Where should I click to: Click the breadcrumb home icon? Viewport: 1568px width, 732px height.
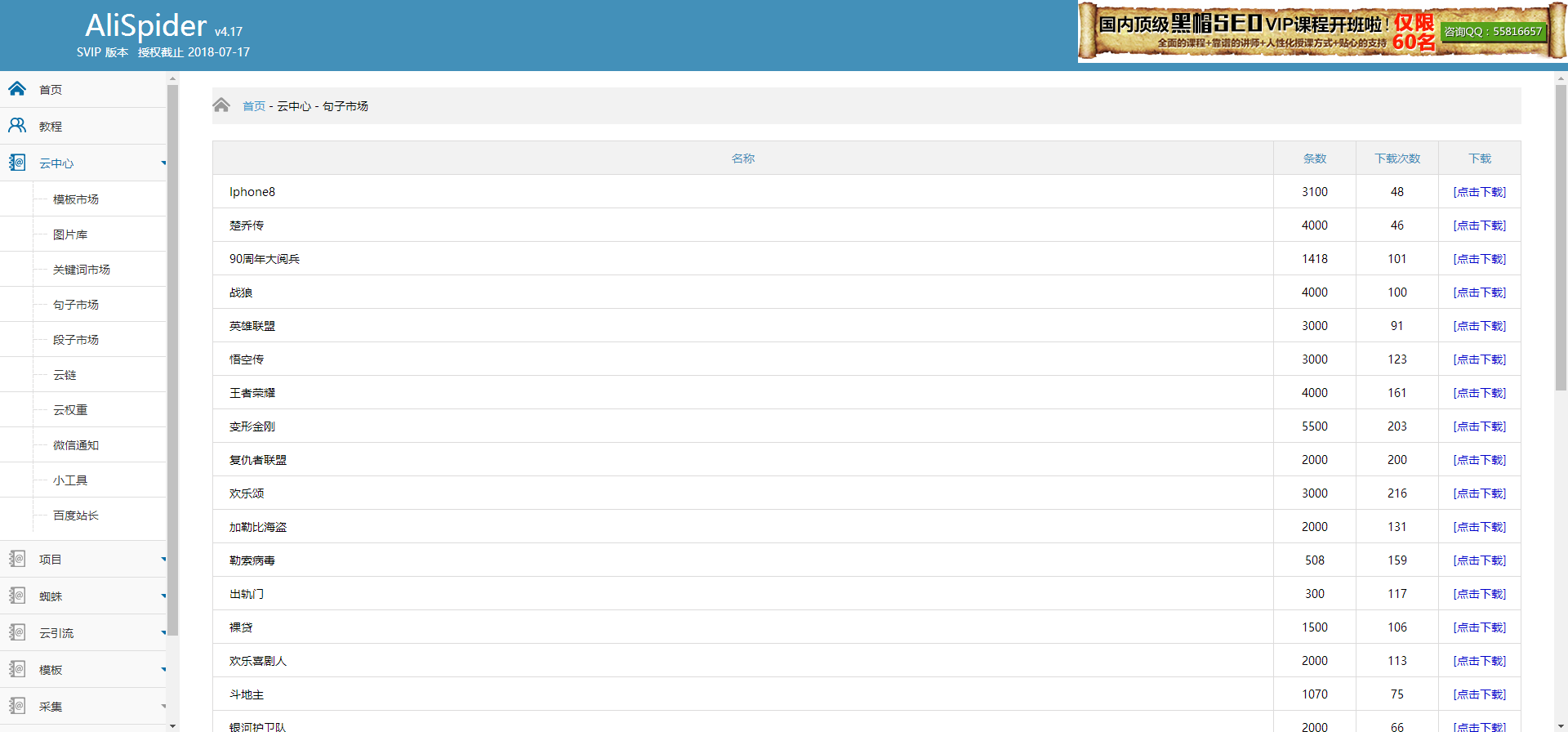pos(221,105)
